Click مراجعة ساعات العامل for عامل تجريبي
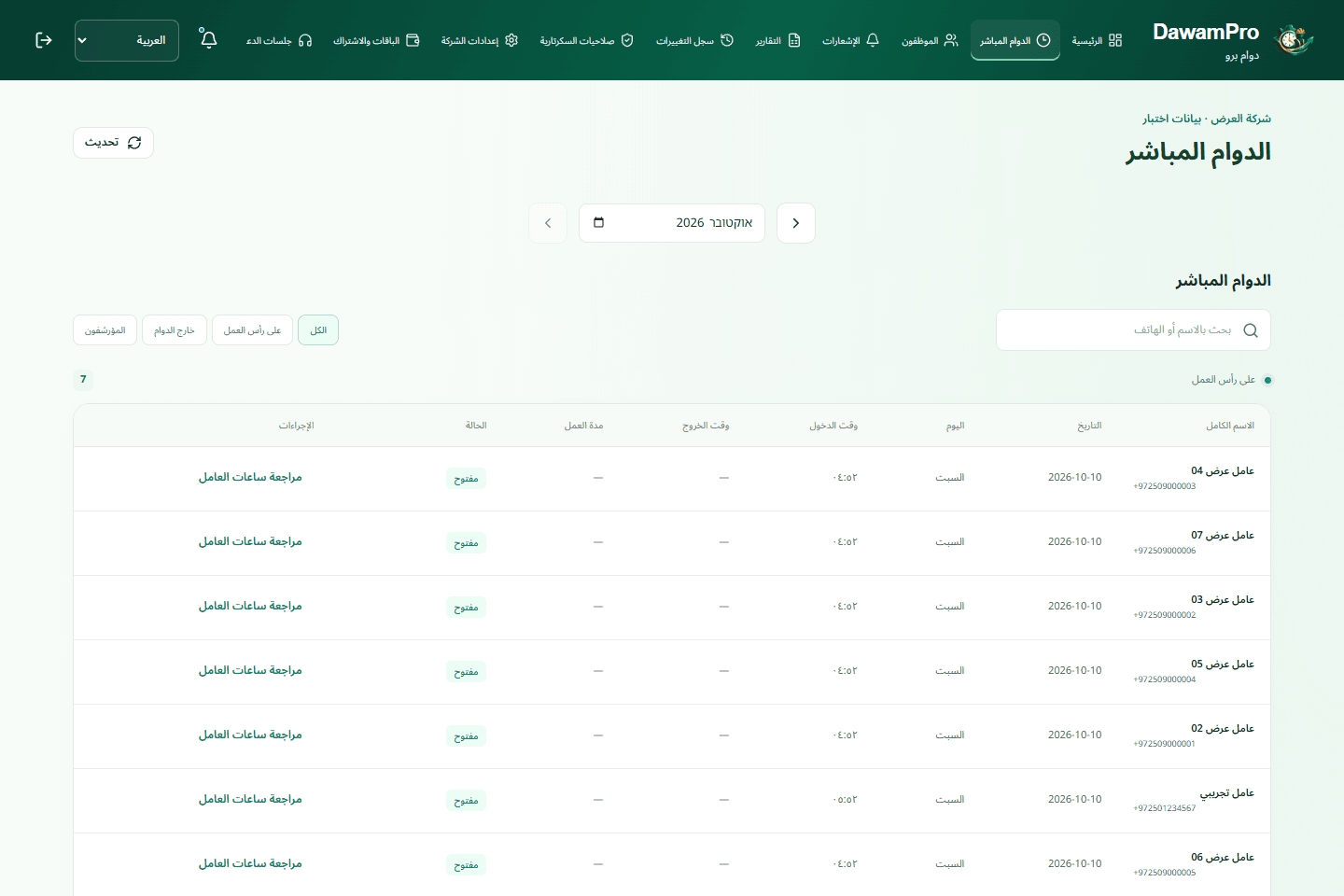Image resolution: width=1344 pixels, height=896 pixels. (x=250, y=799)
